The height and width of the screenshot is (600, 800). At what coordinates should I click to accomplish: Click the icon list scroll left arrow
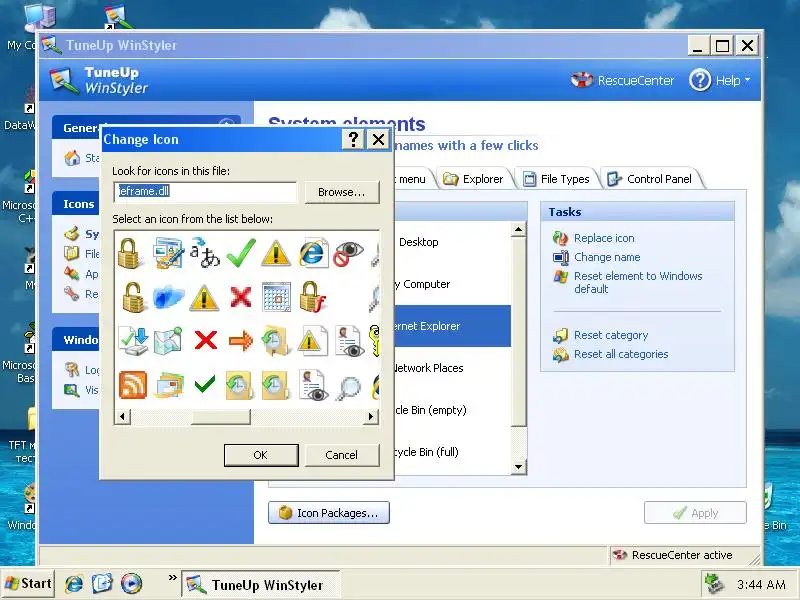[122, 416]
